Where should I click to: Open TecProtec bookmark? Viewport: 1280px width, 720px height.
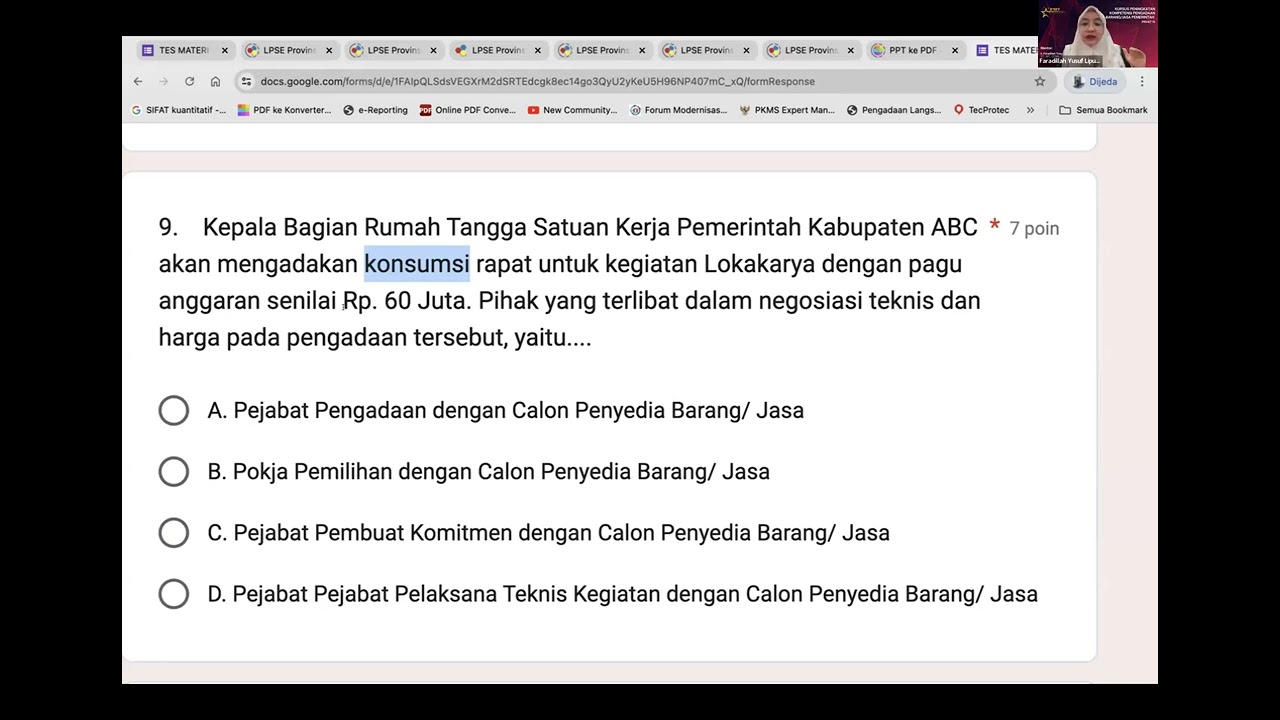tap(981, 110)
